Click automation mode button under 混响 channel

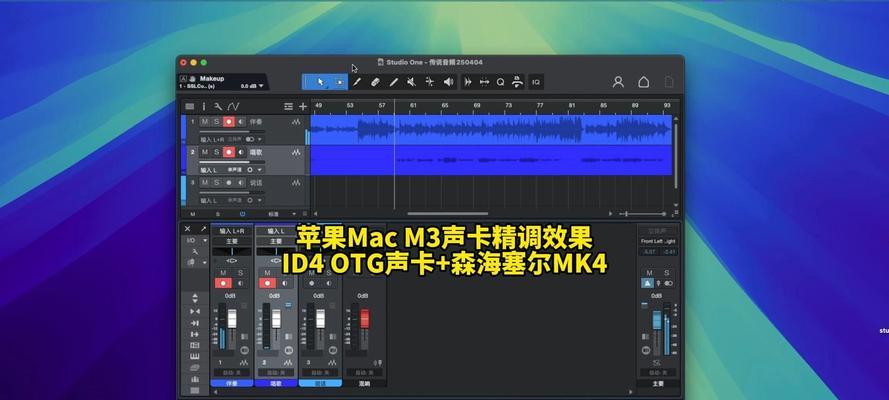[x=365, y=373]
